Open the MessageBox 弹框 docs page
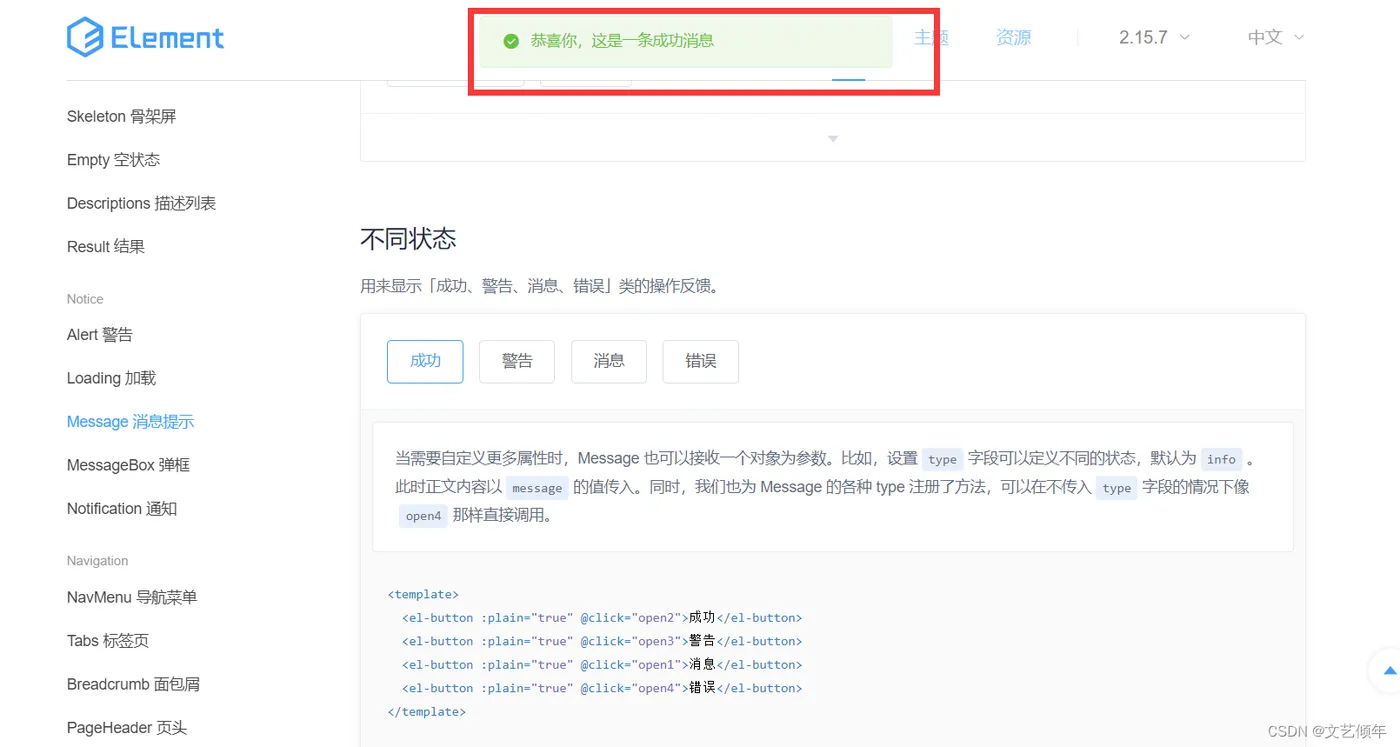This screenshot has width=1400, height=747. [128, 464]
